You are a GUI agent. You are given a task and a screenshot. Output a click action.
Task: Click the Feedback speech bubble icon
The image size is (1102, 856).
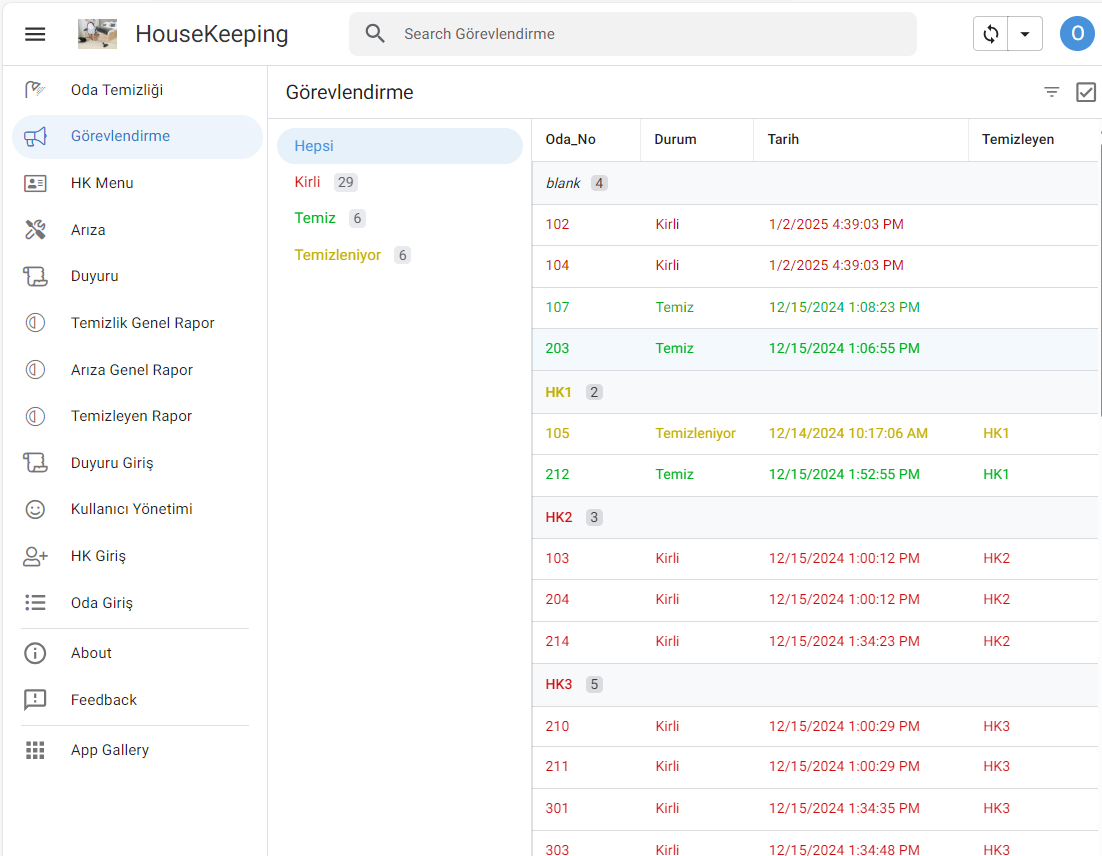point(35,700)
